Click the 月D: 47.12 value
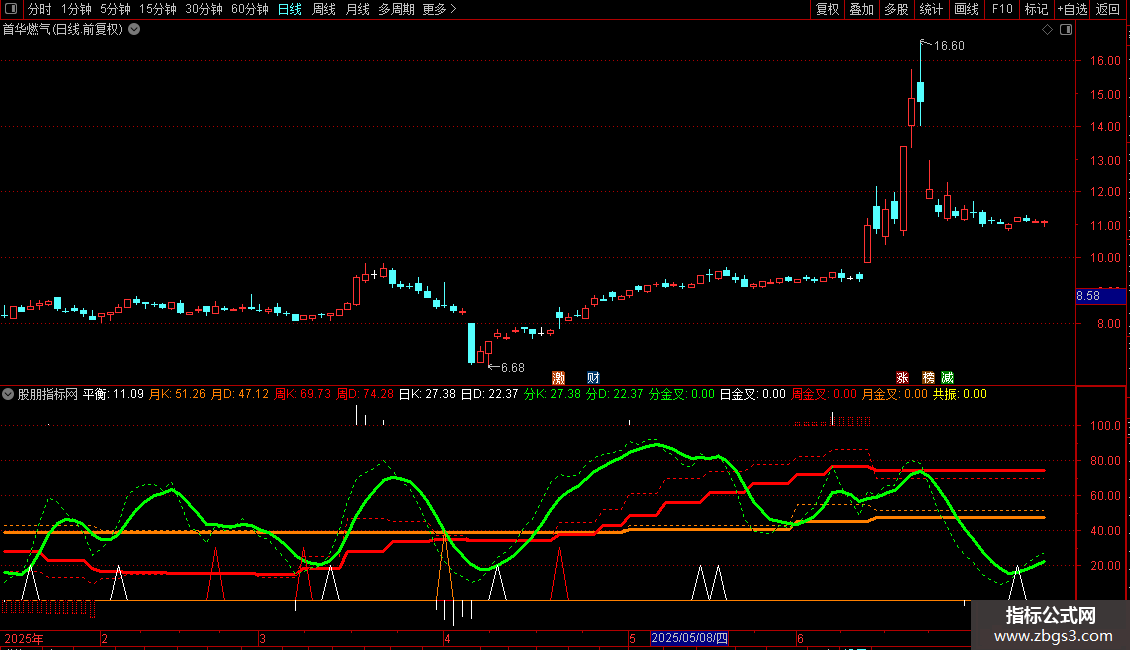 [x=240, y=394]
